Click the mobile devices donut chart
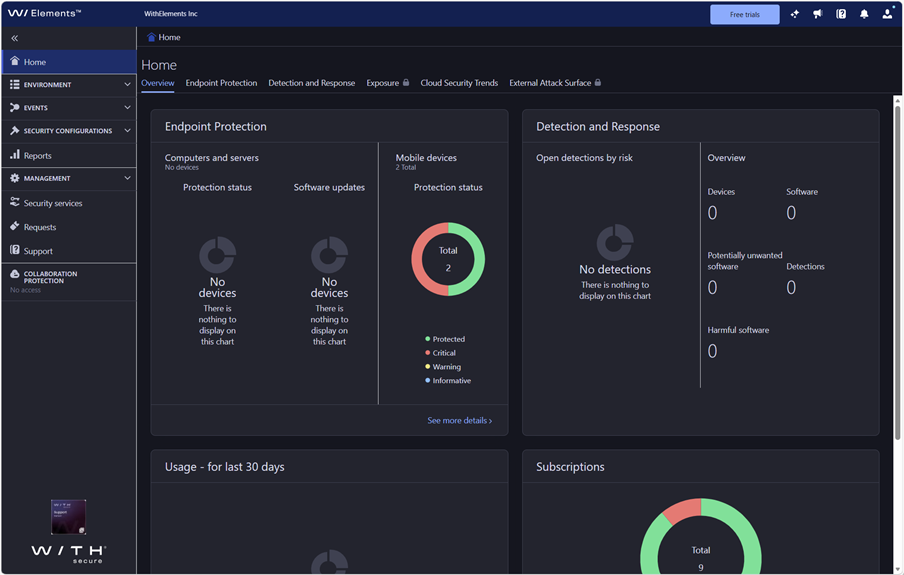904x575 pixels. pos(448,259)
